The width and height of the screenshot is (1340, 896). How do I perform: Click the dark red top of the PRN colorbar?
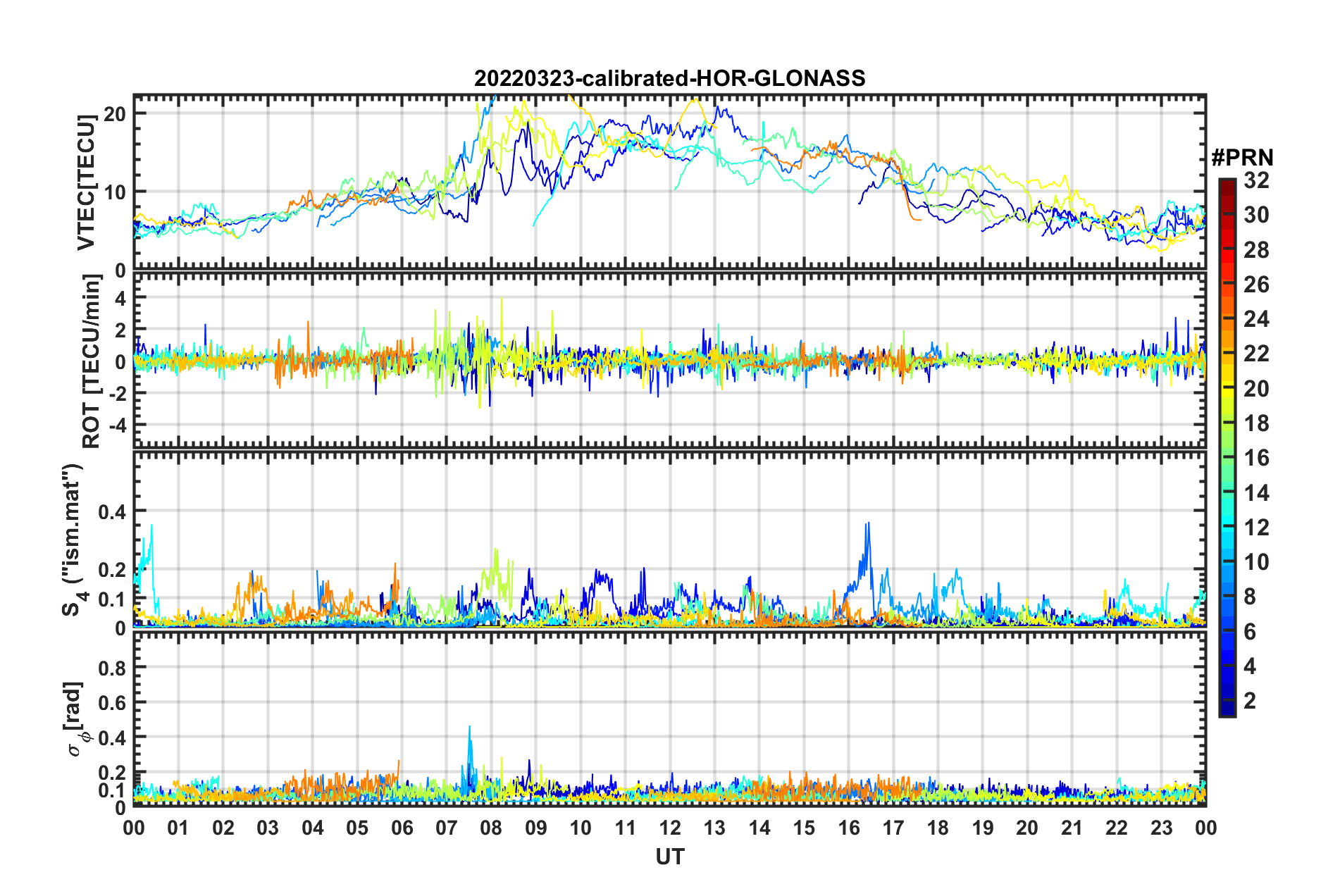pyautogui.click(x=1227, y=185)
